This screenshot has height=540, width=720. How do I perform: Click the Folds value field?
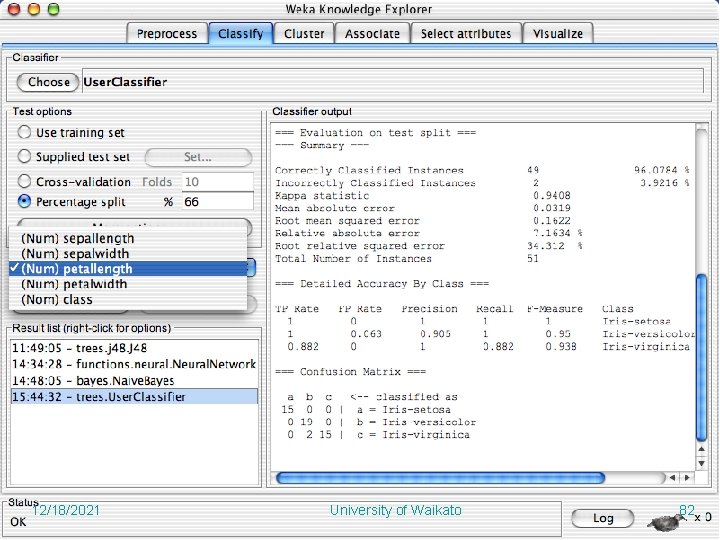(218, 182)
